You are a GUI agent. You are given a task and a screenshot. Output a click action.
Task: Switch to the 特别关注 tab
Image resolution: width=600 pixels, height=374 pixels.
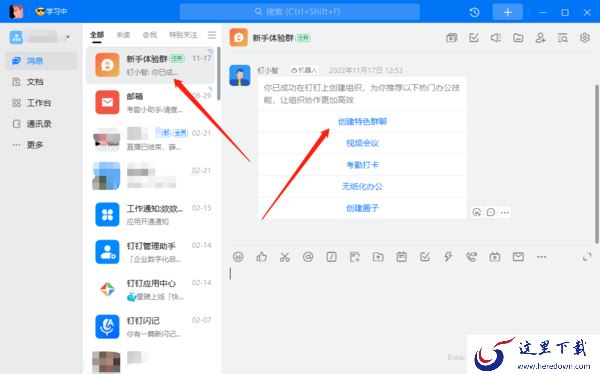pos(183,35)
